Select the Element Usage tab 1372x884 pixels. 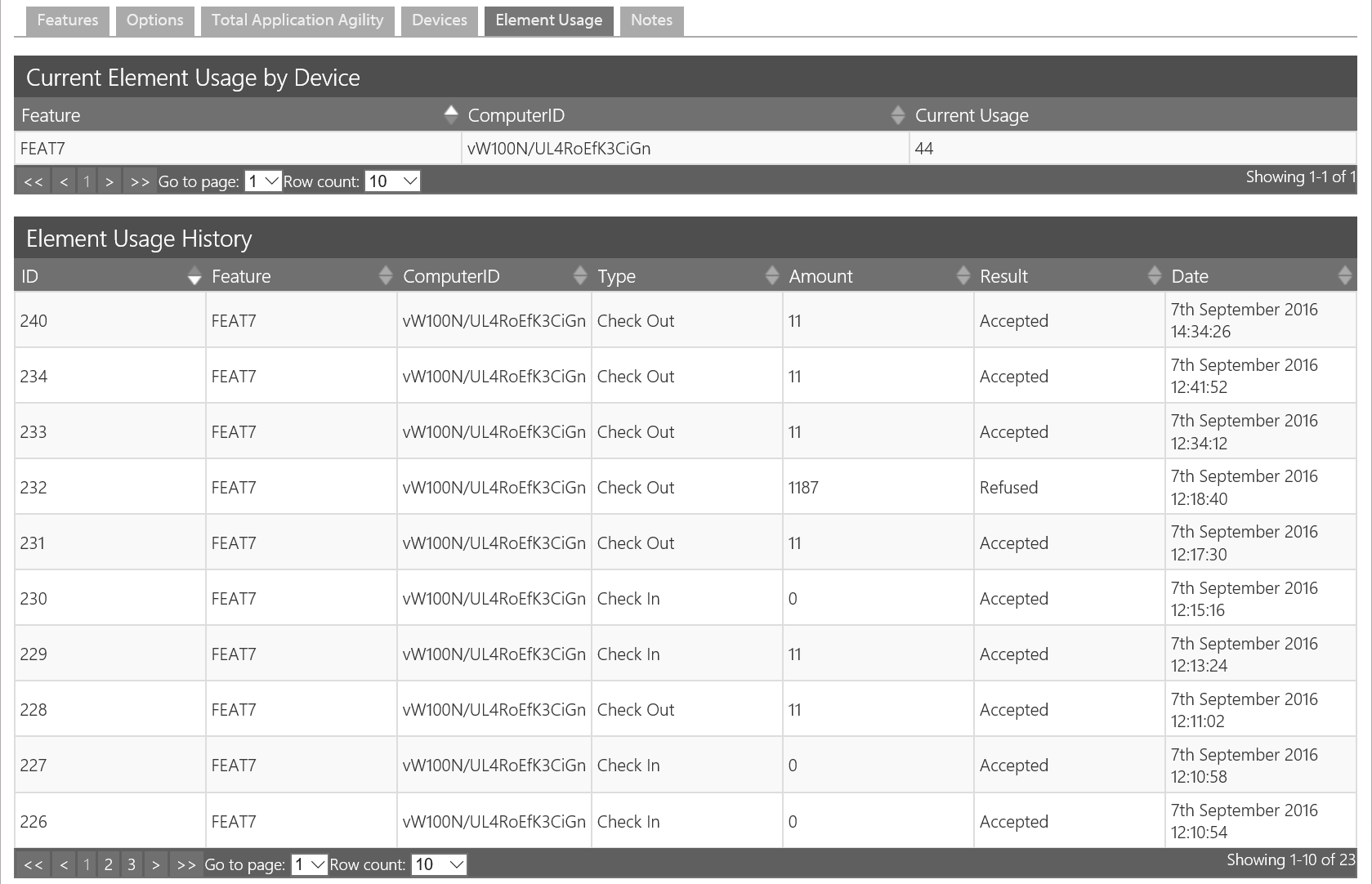548,20
